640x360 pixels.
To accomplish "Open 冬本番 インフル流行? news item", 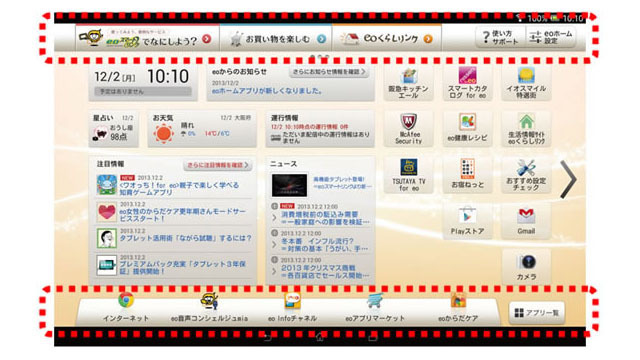I will pyautogui.click(x=324, y=245).
